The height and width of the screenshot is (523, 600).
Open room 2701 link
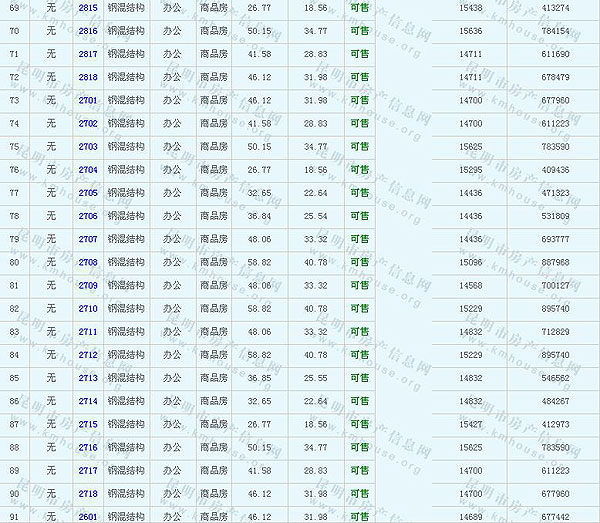pyautogui.click(x=88, y=100)
